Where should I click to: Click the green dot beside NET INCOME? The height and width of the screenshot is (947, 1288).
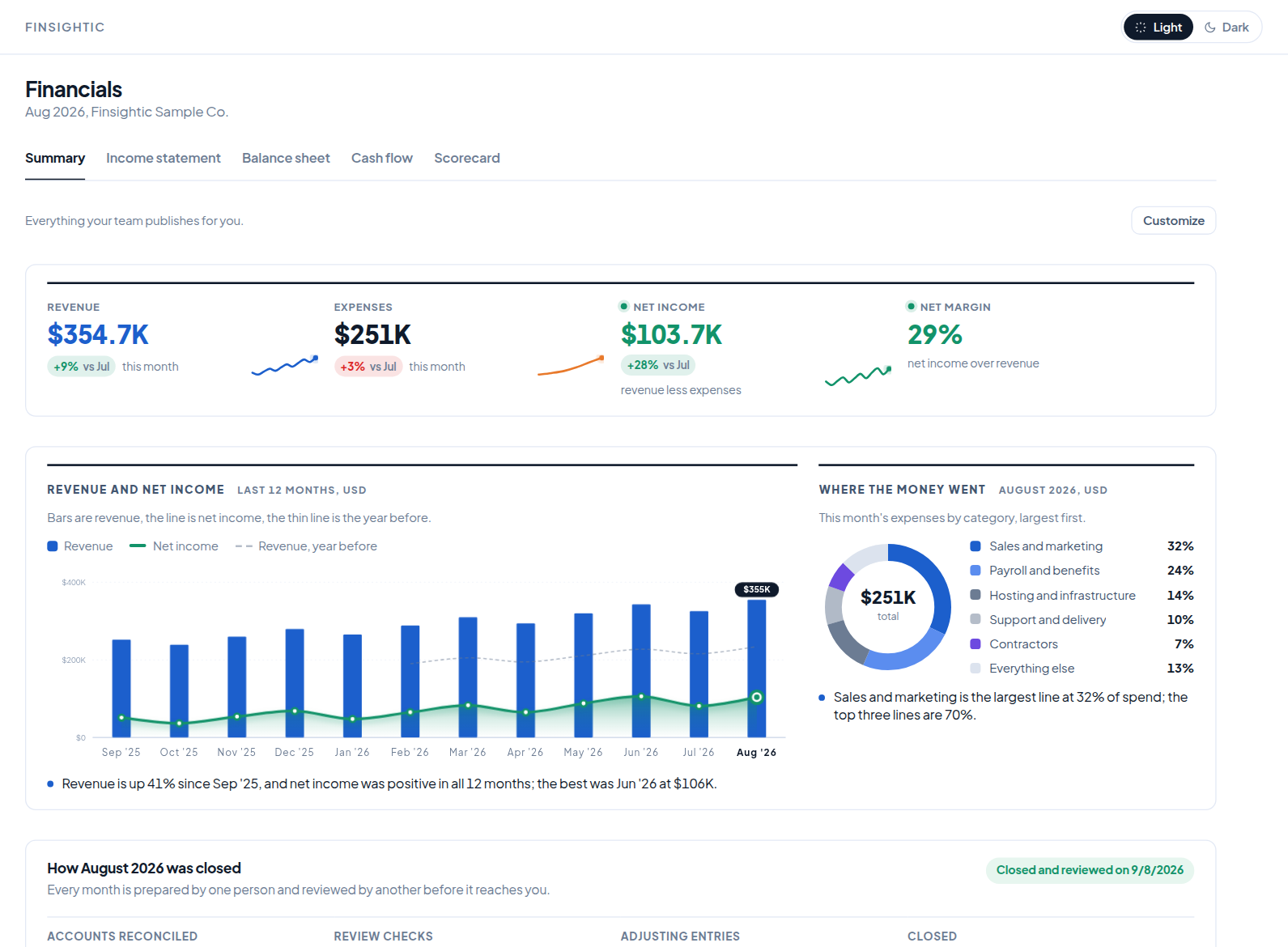[x=623, y=307]
